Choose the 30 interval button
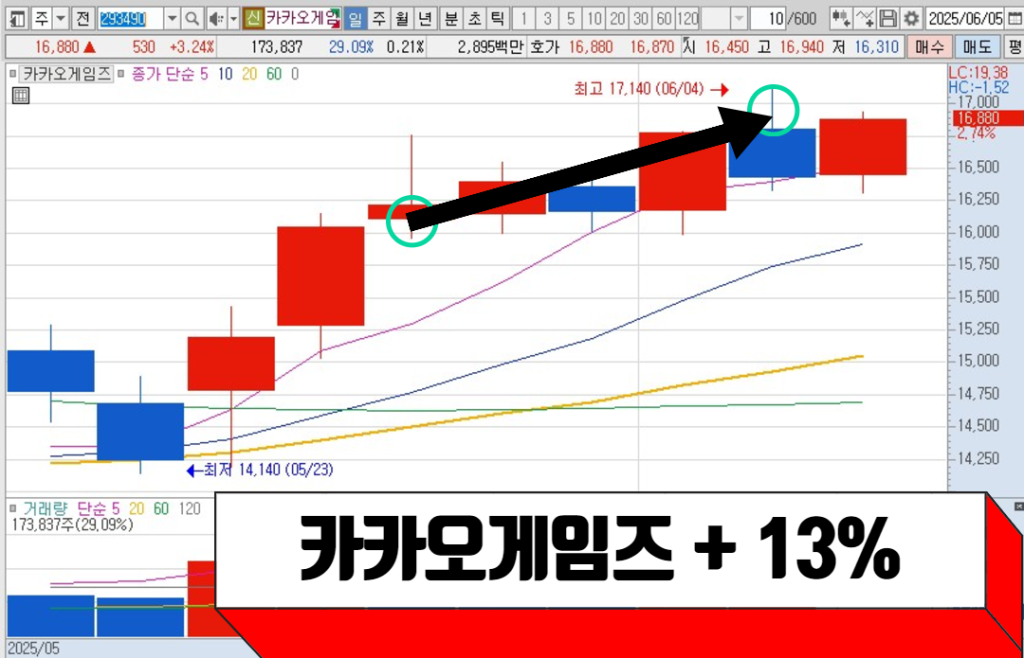The image size is (1024, 658). tap(641, 19)
